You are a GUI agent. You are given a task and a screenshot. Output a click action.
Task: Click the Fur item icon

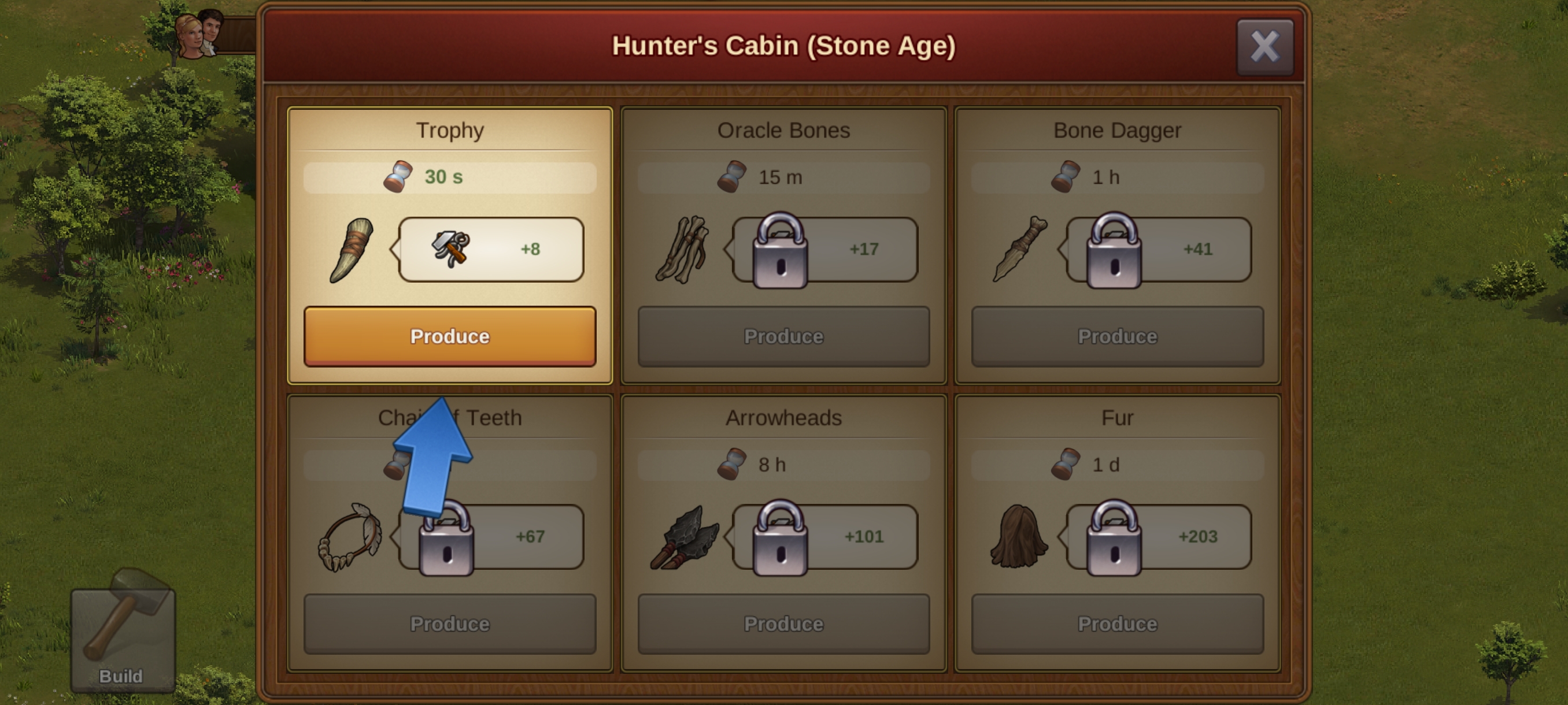(x=1019, y=536)
